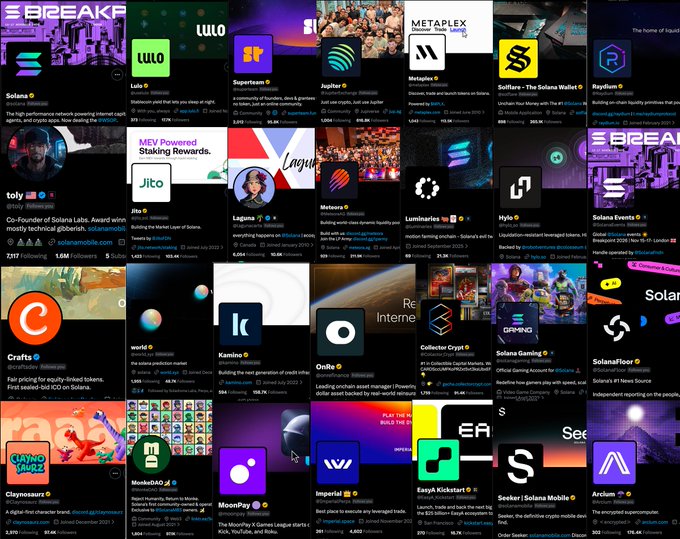Open the Jito logo avatar
Screen dimensions: 680x539
click(151, 183)
